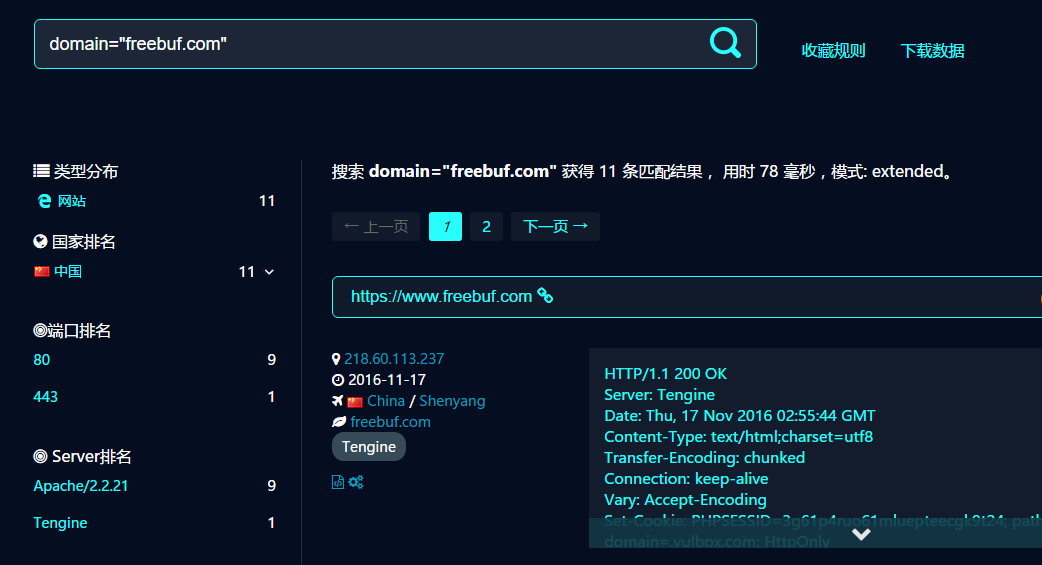Screen dimensions: 1042x565
Task: Click the search result summary text
Action: coord(643,171)
